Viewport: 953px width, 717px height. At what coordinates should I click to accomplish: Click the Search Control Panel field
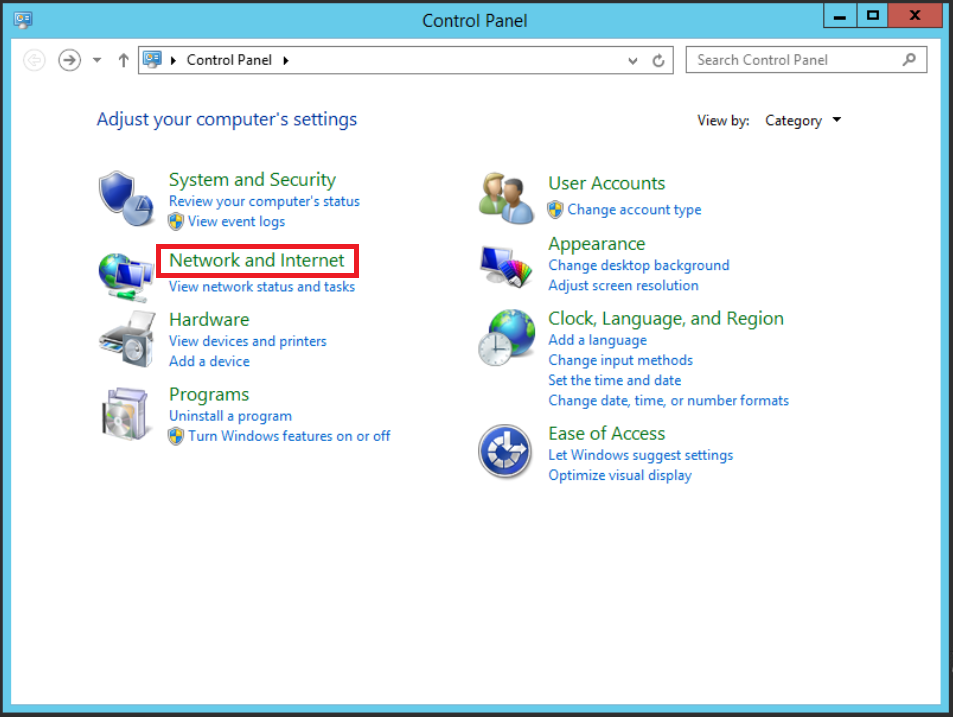795,60
